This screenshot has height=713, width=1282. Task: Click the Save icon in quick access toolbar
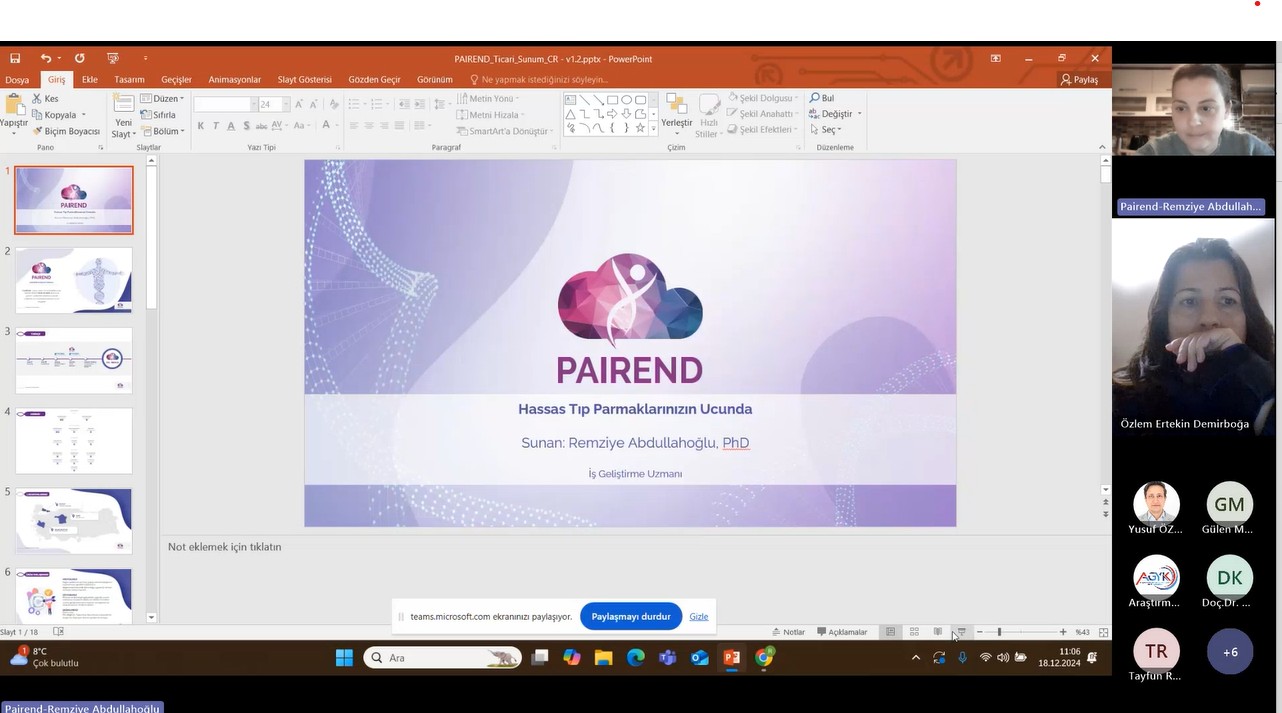[x=15, y=59]
